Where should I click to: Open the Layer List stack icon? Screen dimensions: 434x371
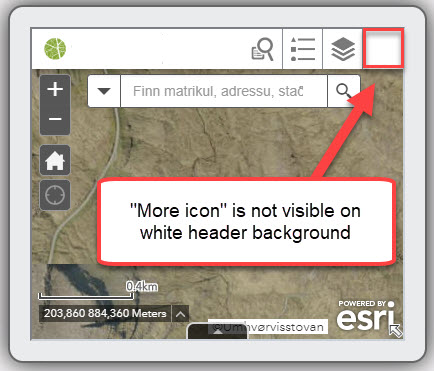tap(343, 49)
